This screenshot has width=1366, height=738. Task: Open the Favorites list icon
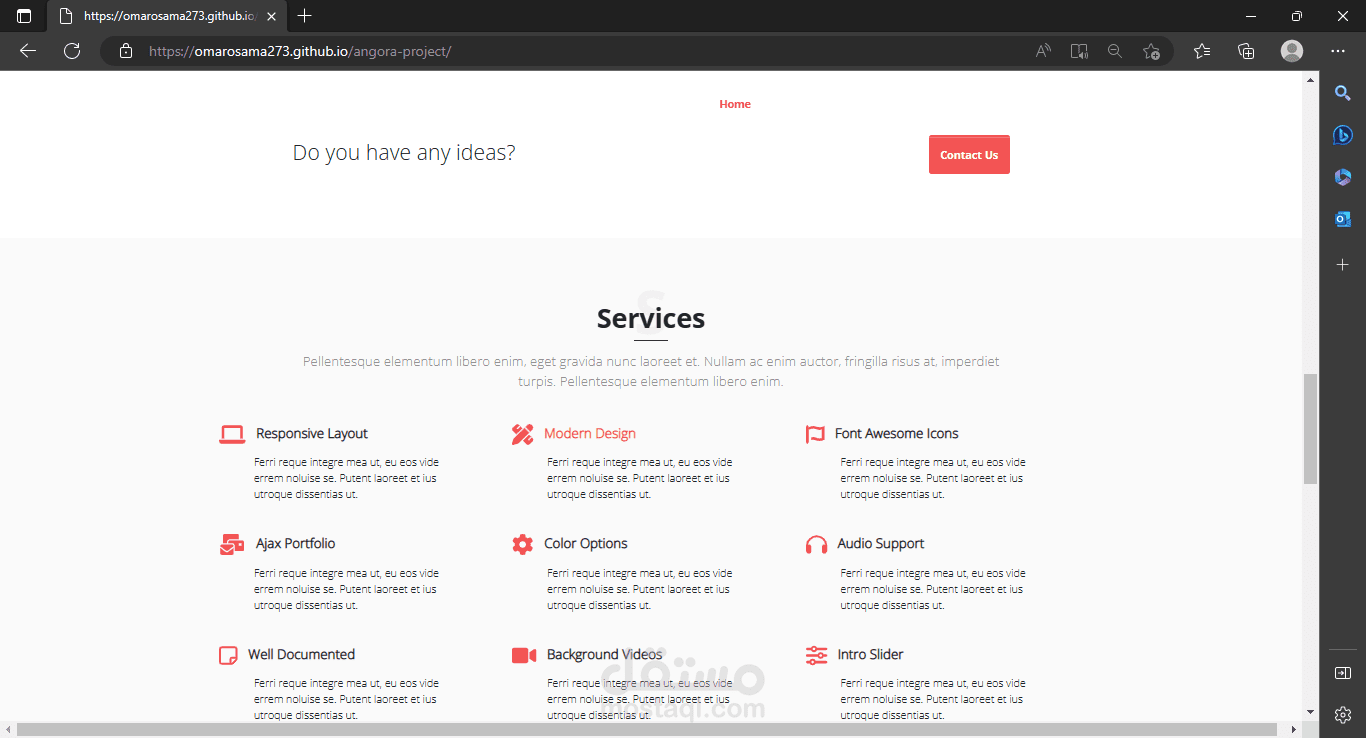point(1202,51)
